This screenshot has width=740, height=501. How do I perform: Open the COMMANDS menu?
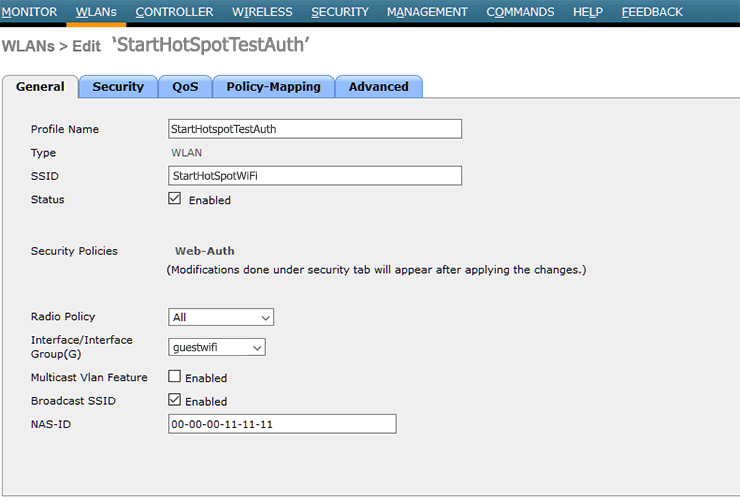point(520,12)
